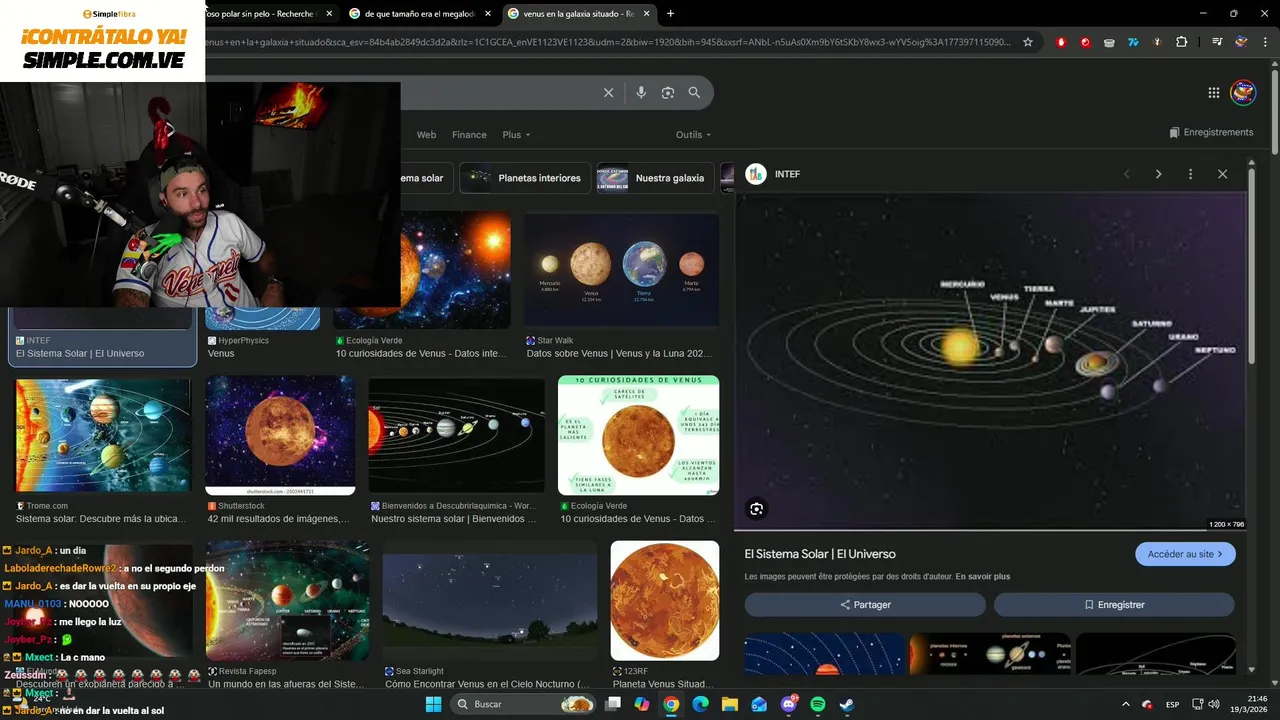Open File Explorer from taskbar
The height and width of the screenshot is (720, 1280).
point(729,704)
